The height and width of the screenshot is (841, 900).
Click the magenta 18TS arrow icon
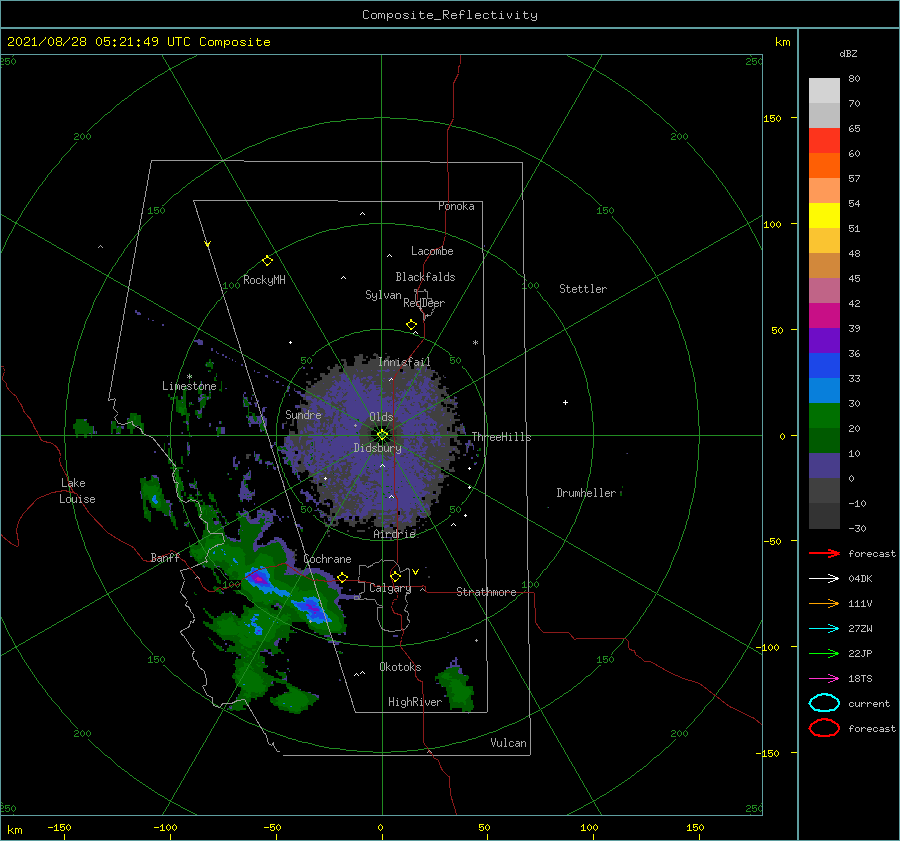(824, 679)
